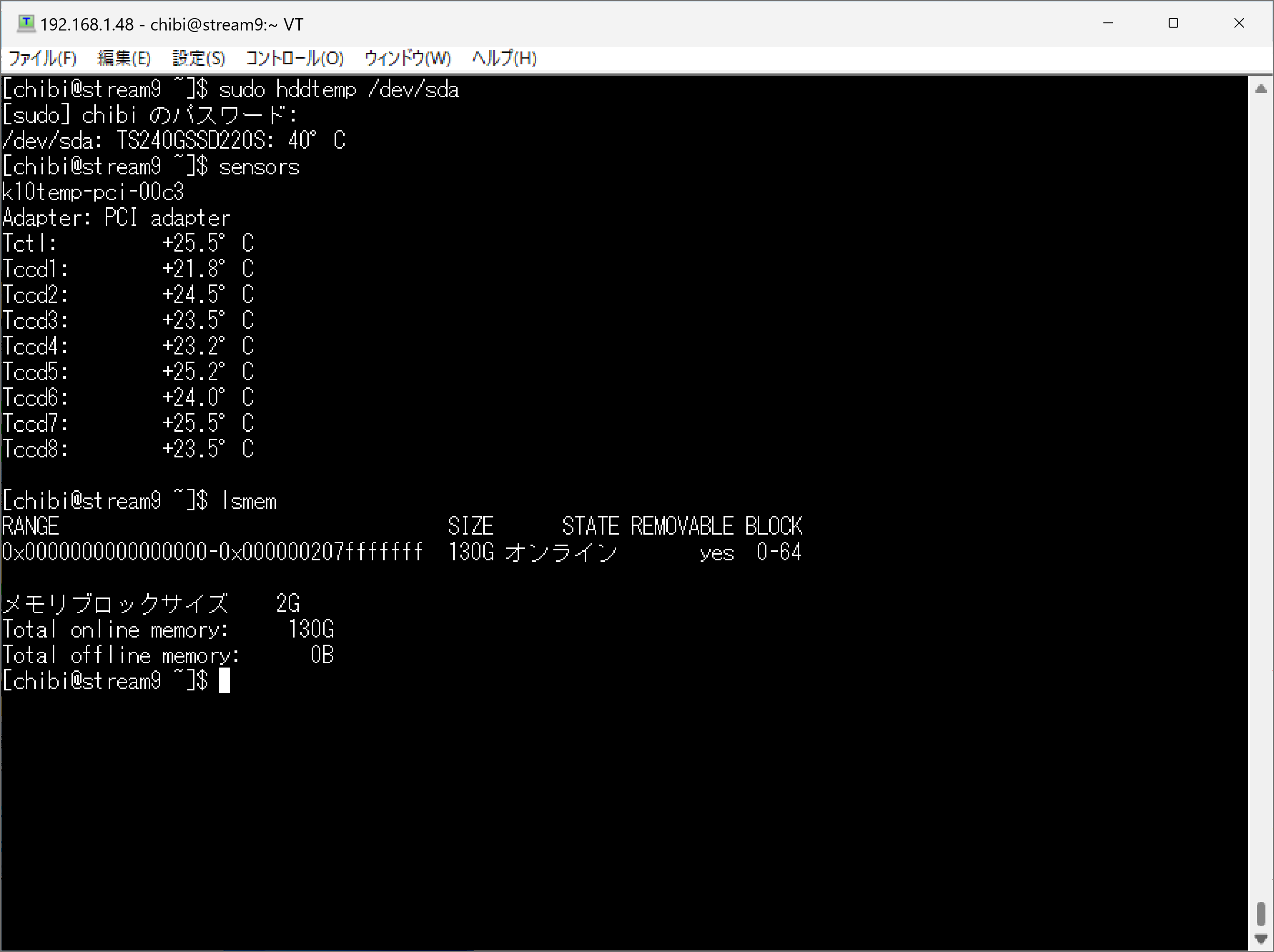Open the ファイル(F) menu
The height and width of the screenshot is (952, 1274).
[x=42, y=58]
